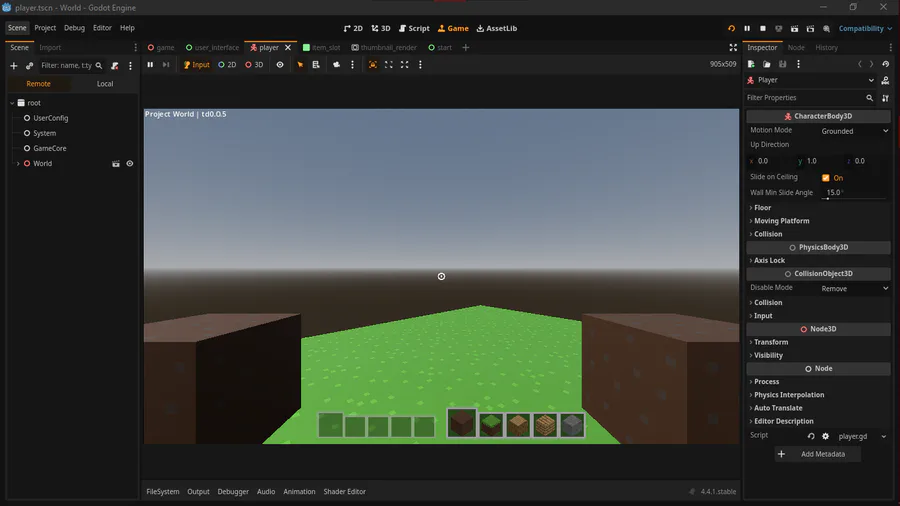The height and width of the screenshot is (506, 900).
Task: Reload the running project with the orange arrow
Action: click(x=731, y=28)
